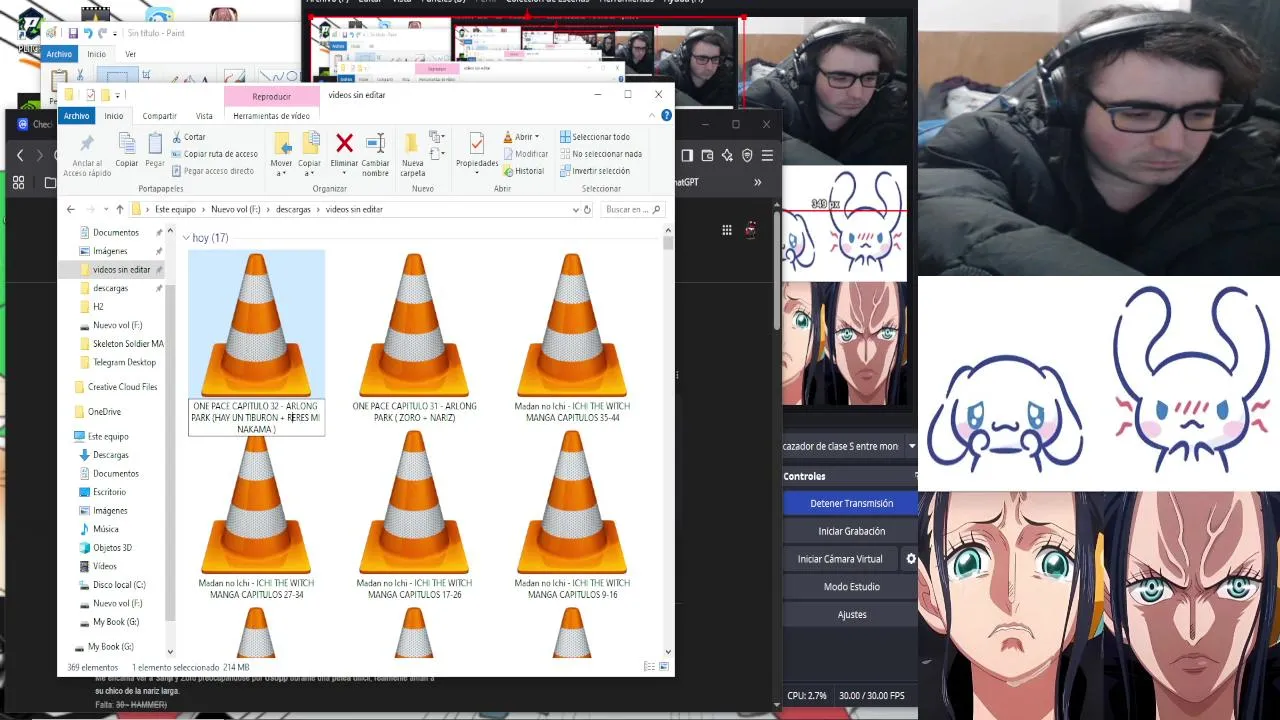Switch to large icons view in status bar

coord(663,667)
